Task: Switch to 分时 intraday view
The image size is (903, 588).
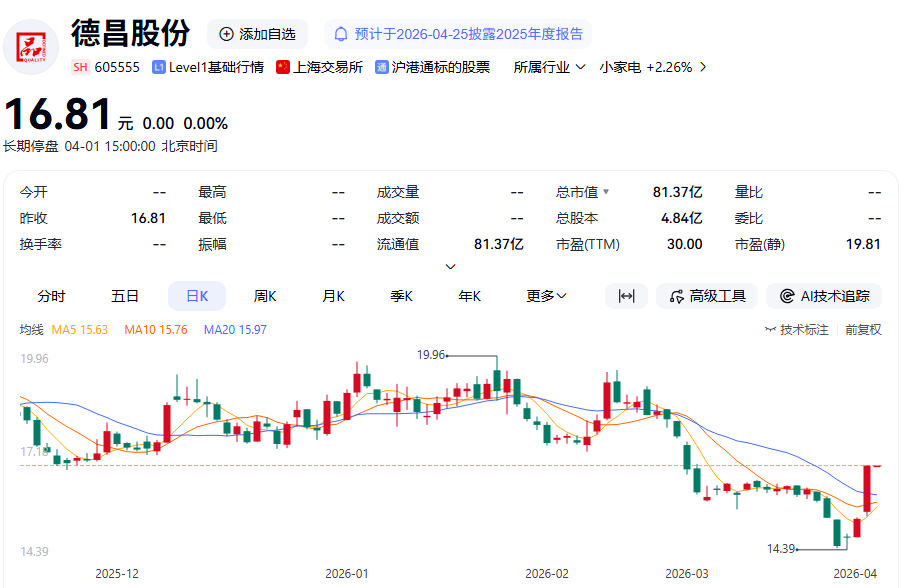Action: coord(51,296)
